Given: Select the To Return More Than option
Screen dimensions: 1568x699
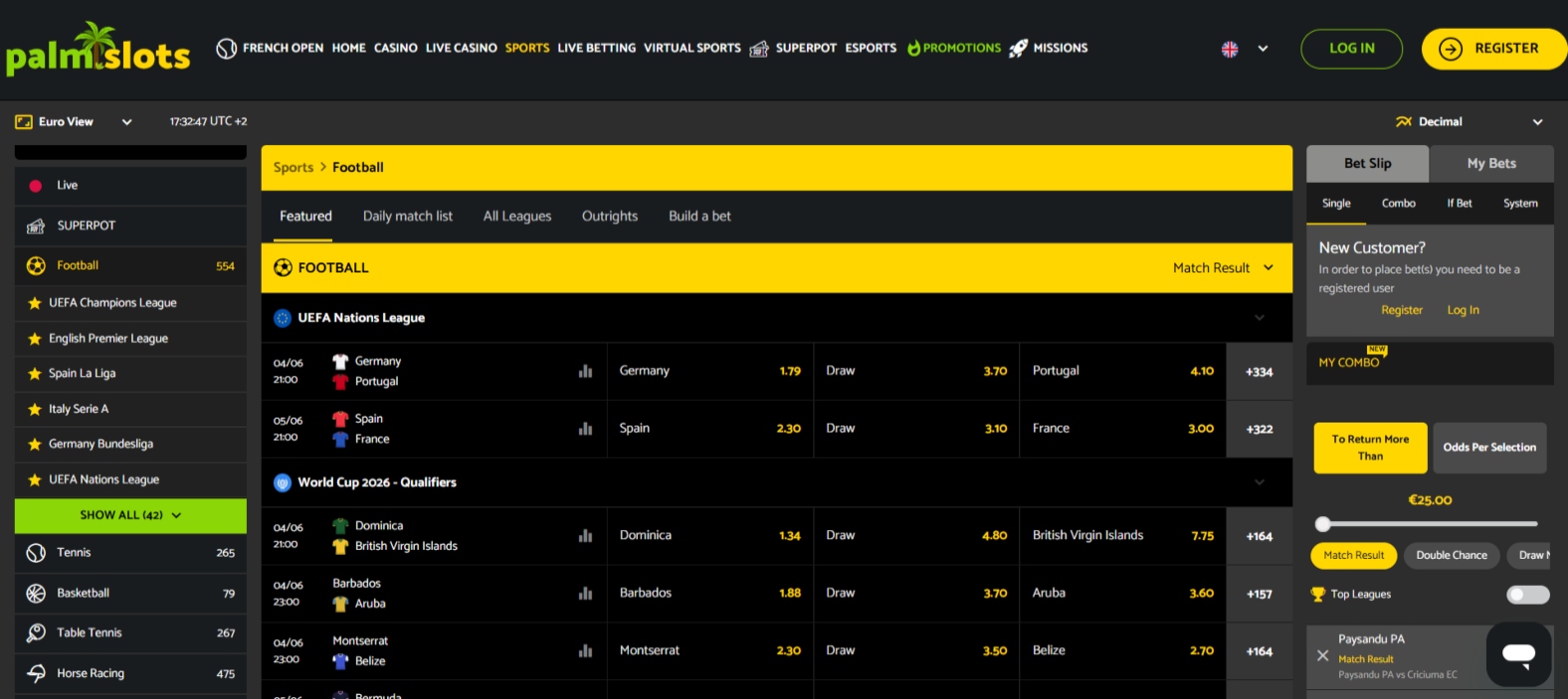Looking at the screenshot, I should (x=1370, y=447).
